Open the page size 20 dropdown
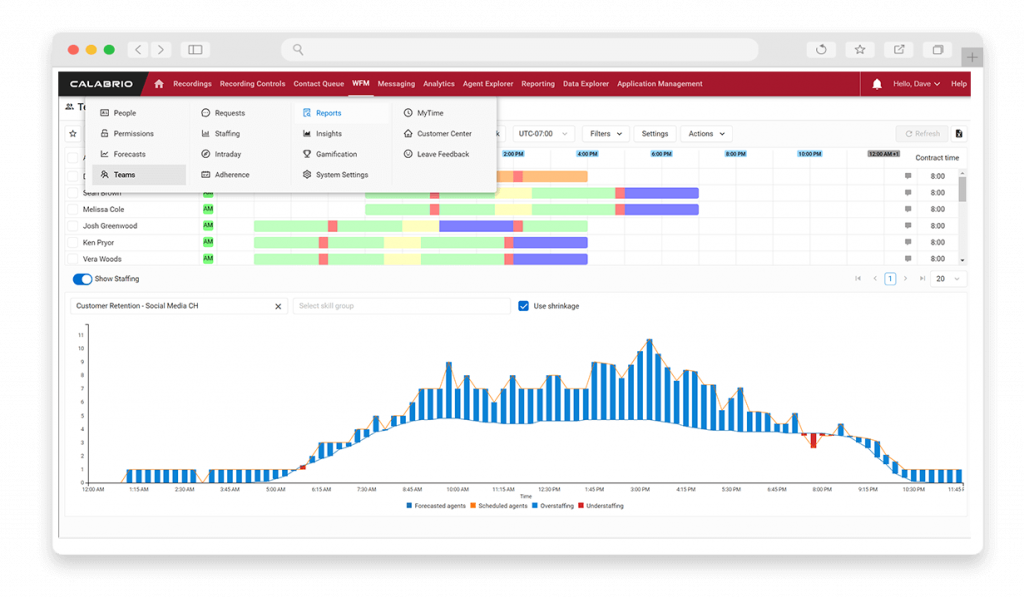1024x598 pixels. point(945,279)
